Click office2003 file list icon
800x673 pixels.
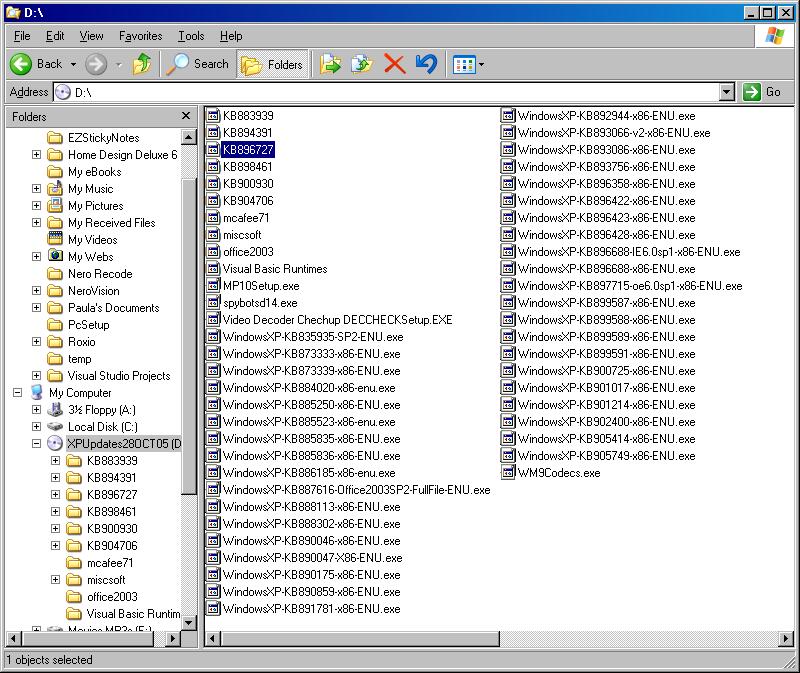[213, 252]
